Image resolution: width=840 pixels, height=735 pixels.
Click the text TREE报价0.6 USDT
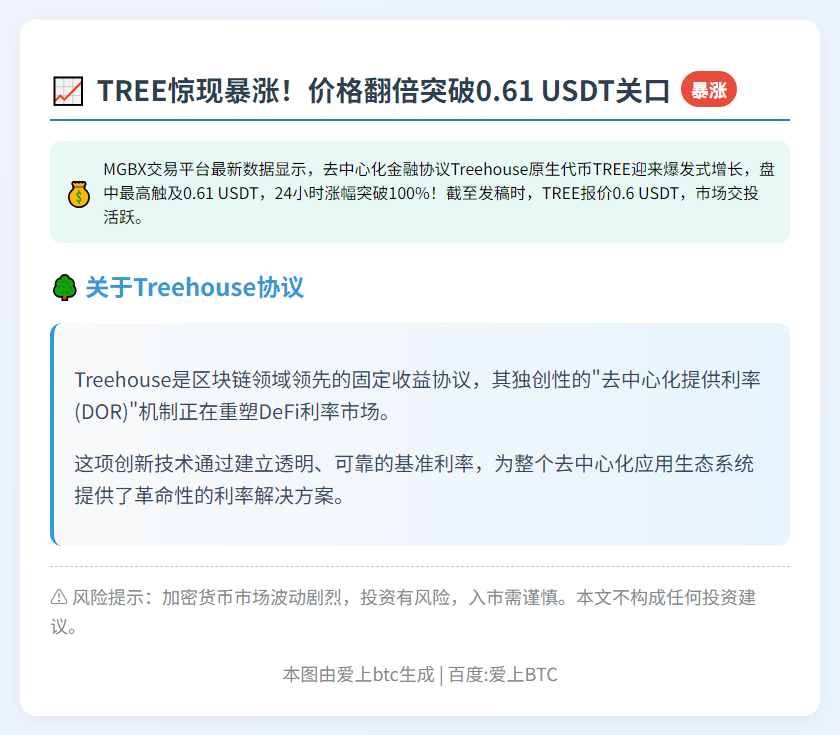pos(610,193)
